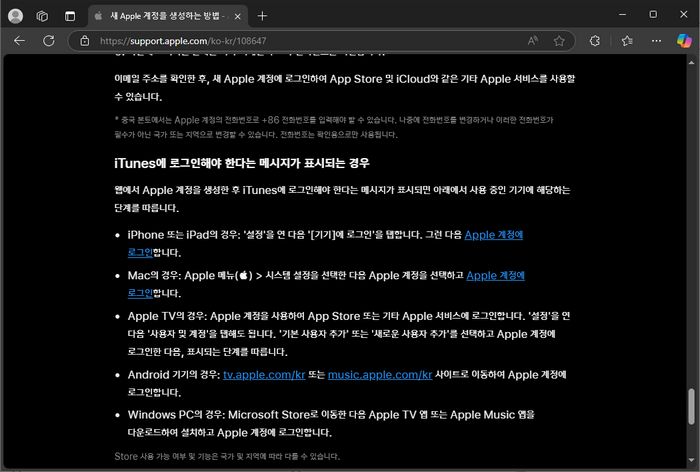Minimize the browser window
Image resolution: width=700 pixels, height=472 pixels.
pos(622,15)
